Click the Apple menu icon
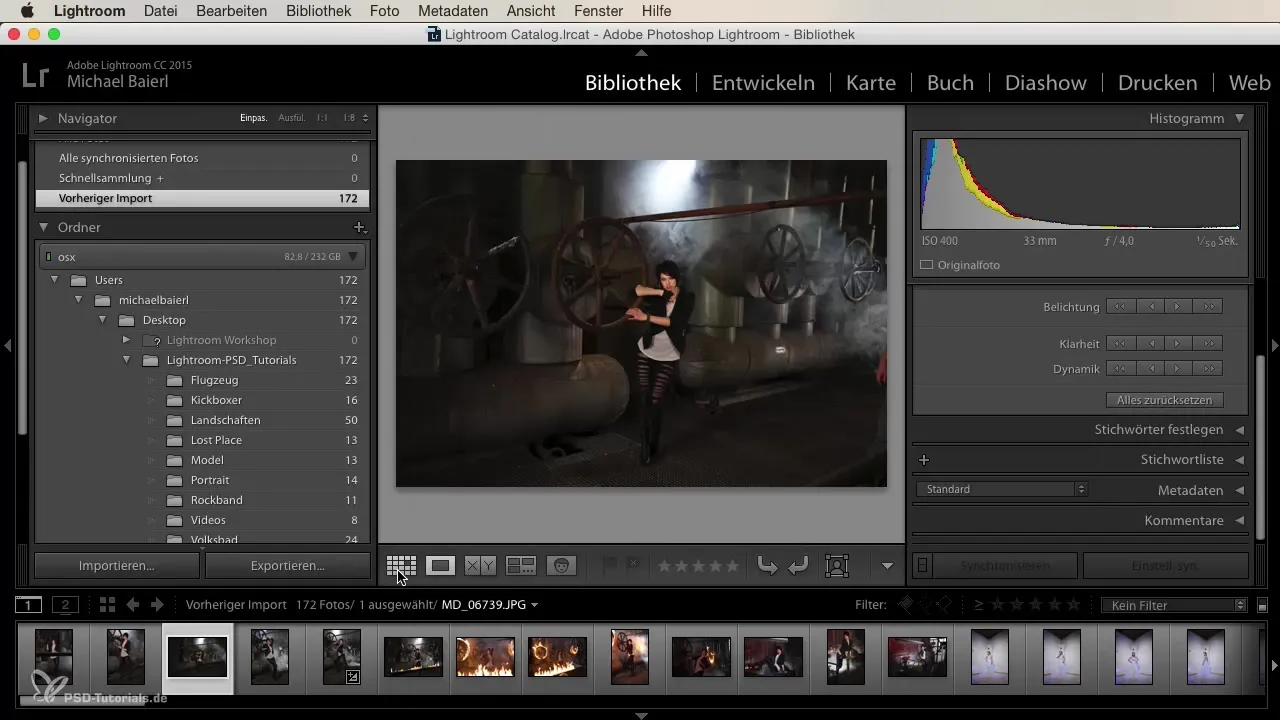Screen dimensions: 1280x720 [x=27, y=11]
